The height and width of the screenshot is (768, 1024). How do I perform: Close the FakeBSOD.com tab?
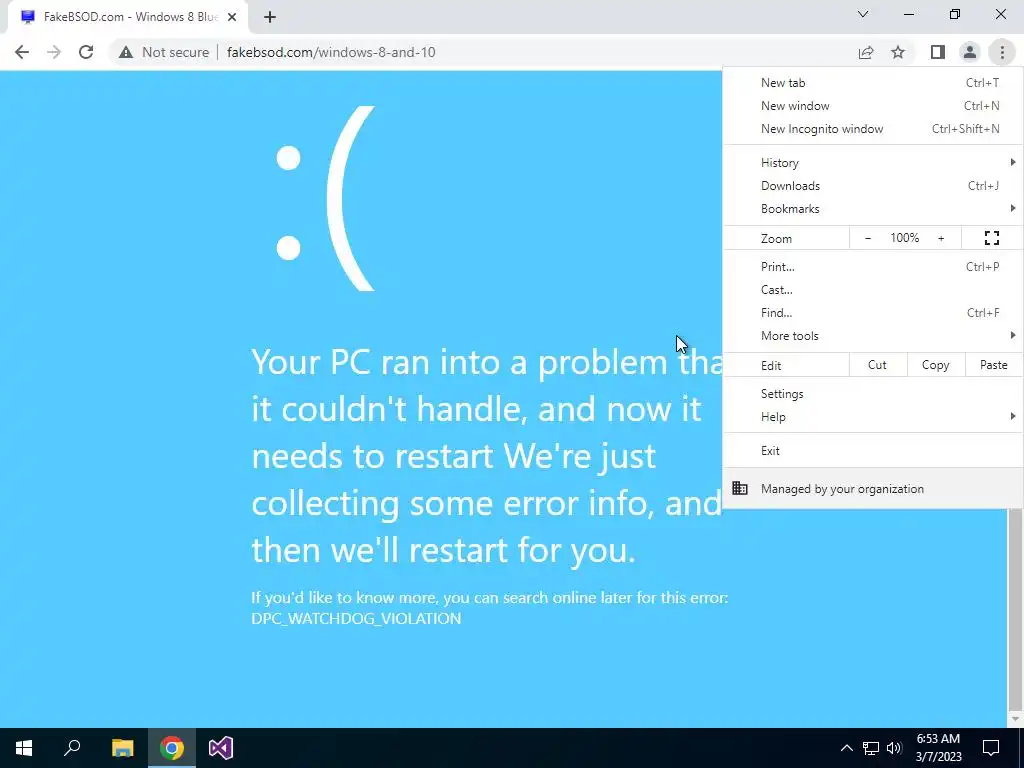(x=232, y=17)
